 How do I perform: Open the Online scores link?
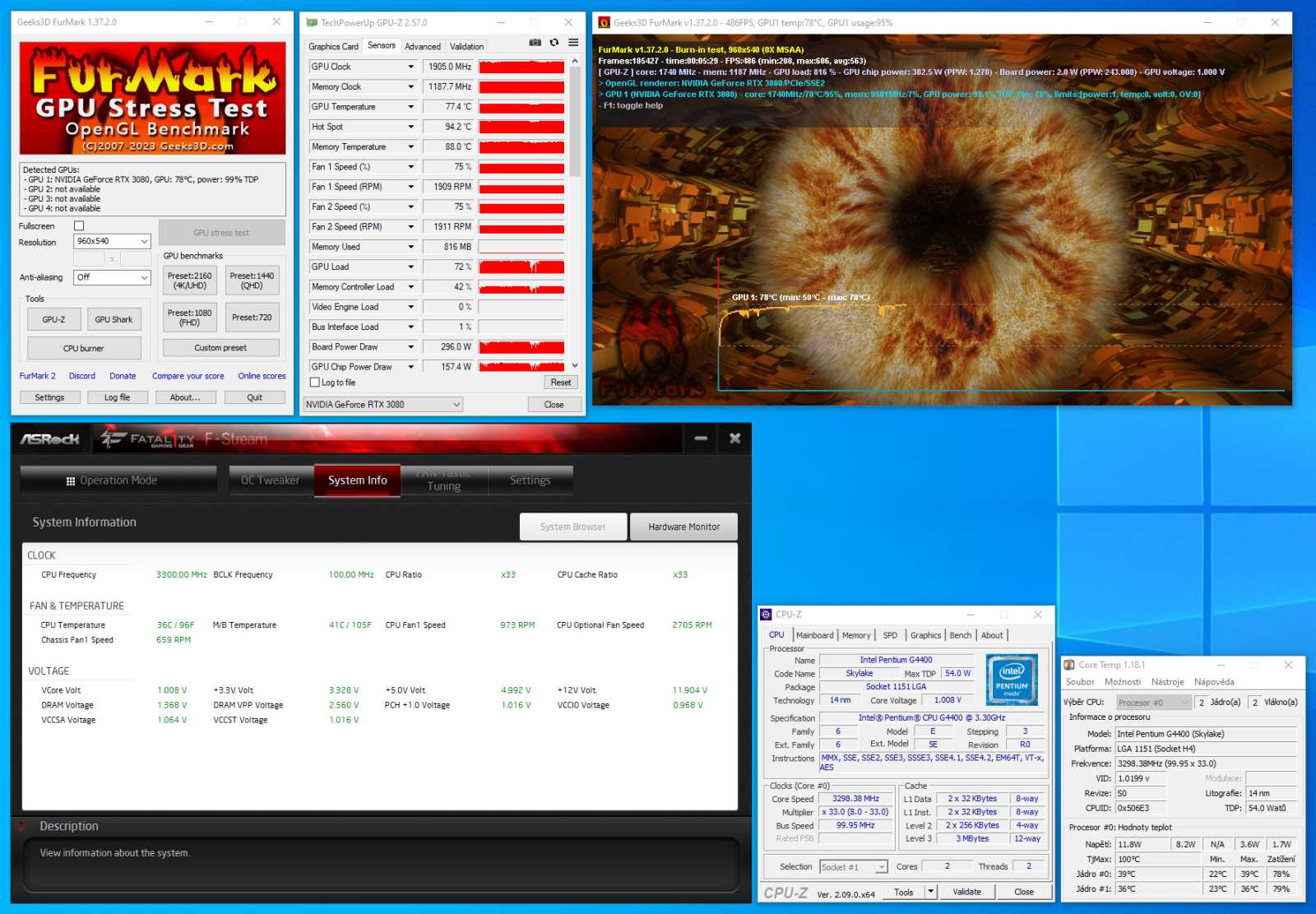pos(262,376)
